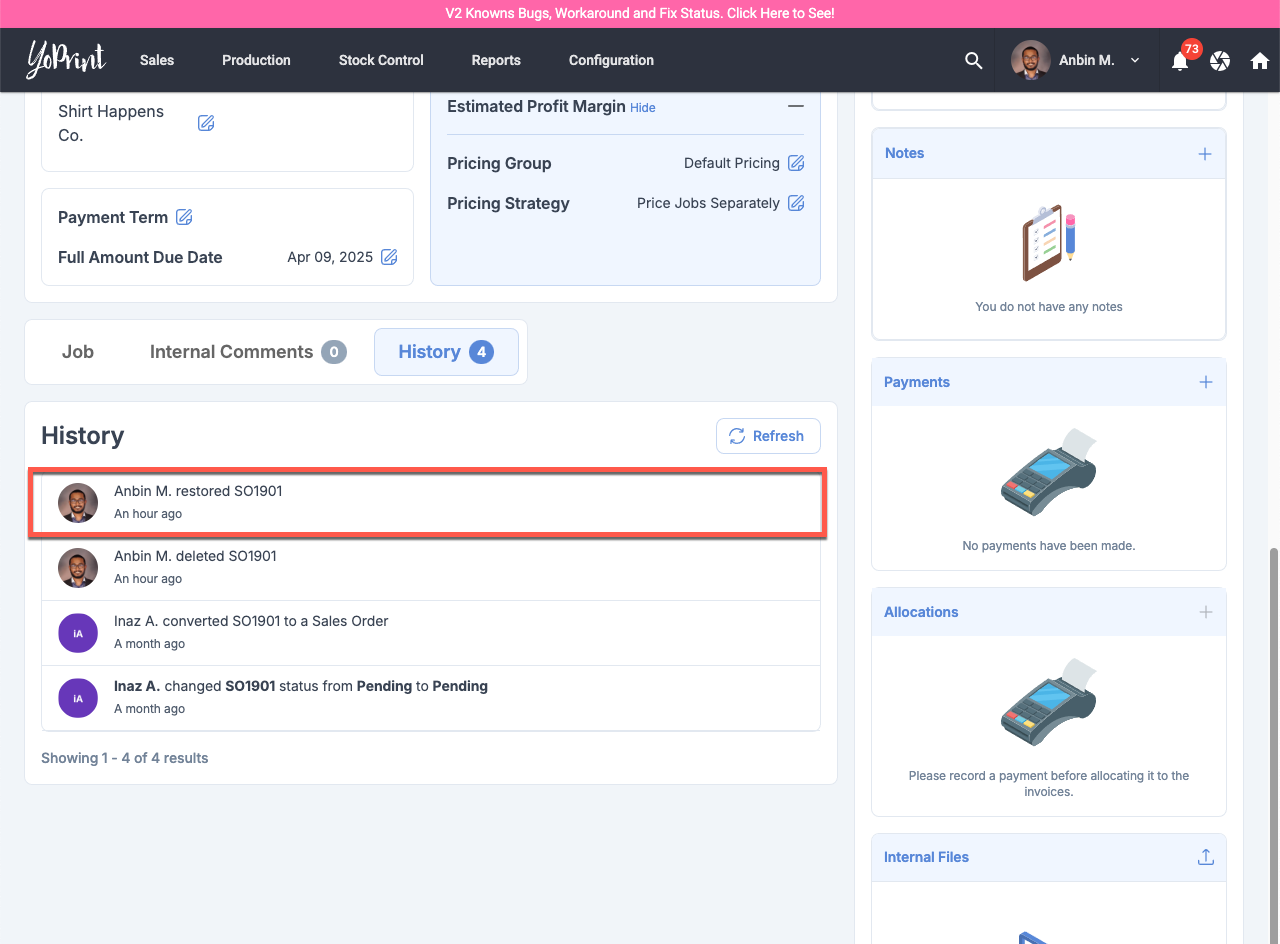Collapse the Estimated Profit Margin section

point(795,106)
